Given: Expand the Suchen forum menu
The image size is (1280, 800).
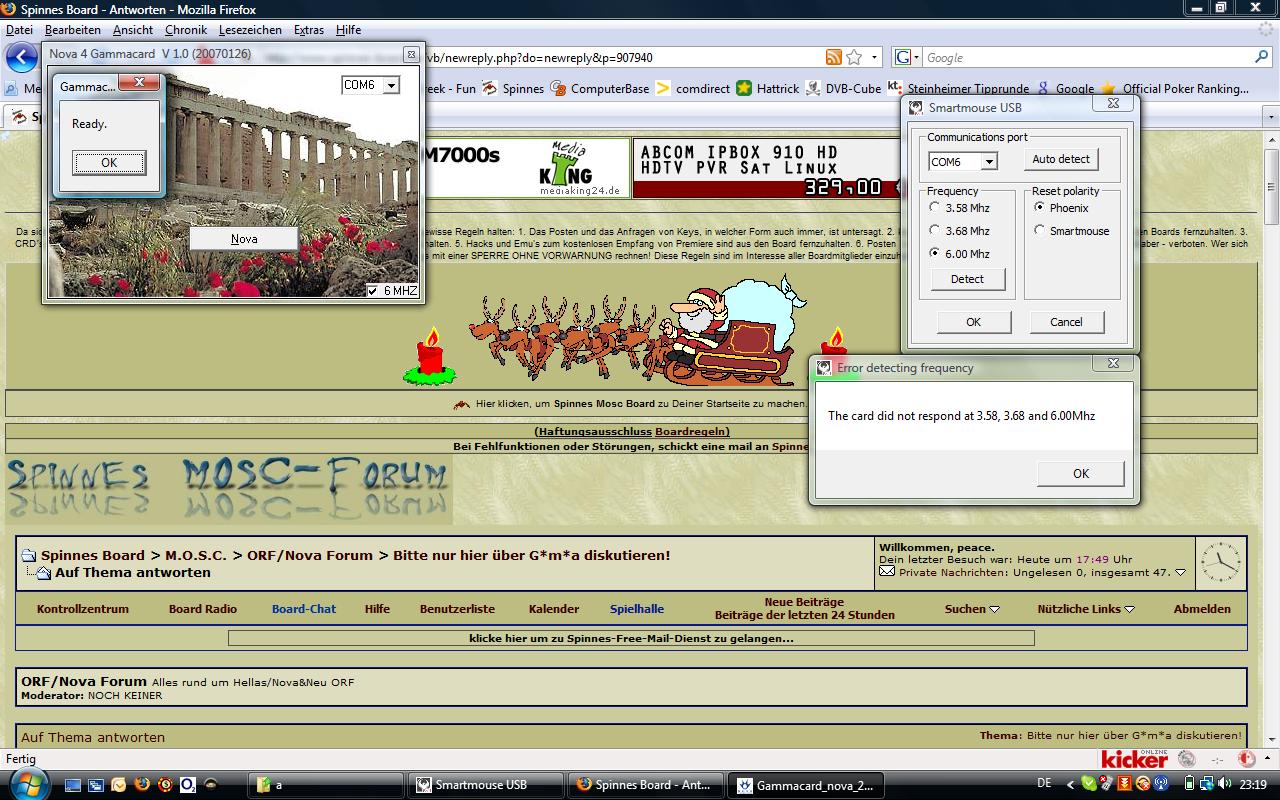Looking at the screenshot, I should pyautogui.click(x=972, y=608).
